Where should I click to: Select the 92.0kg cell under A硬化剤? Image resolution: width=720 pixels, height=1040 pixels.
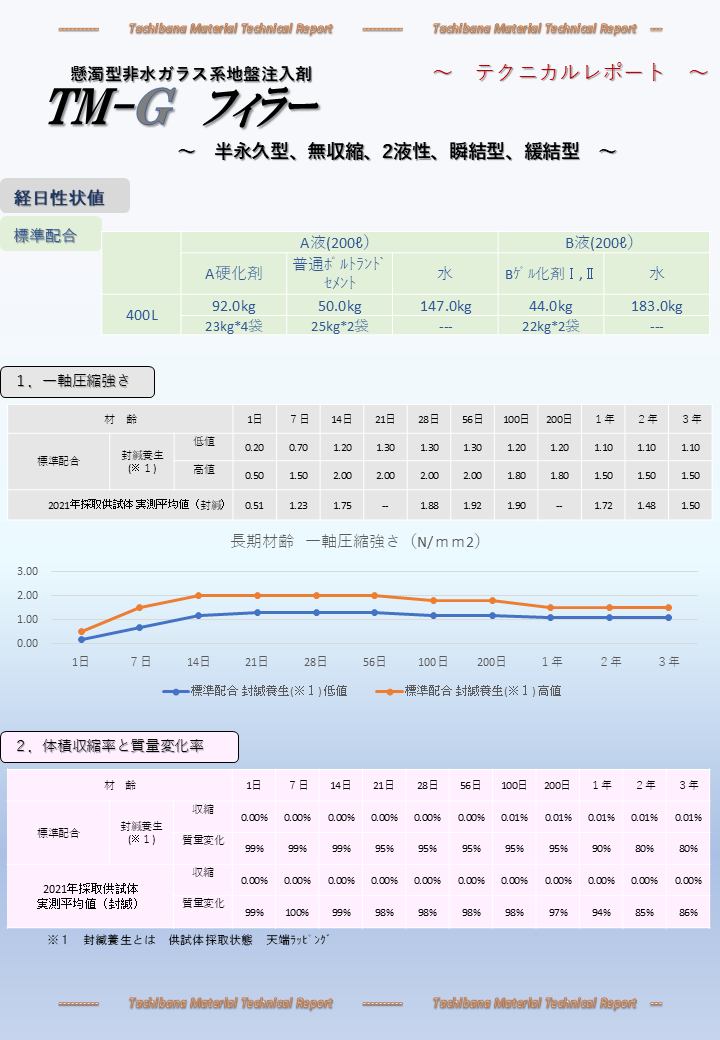pyautogui.click(x=233, y=306)
